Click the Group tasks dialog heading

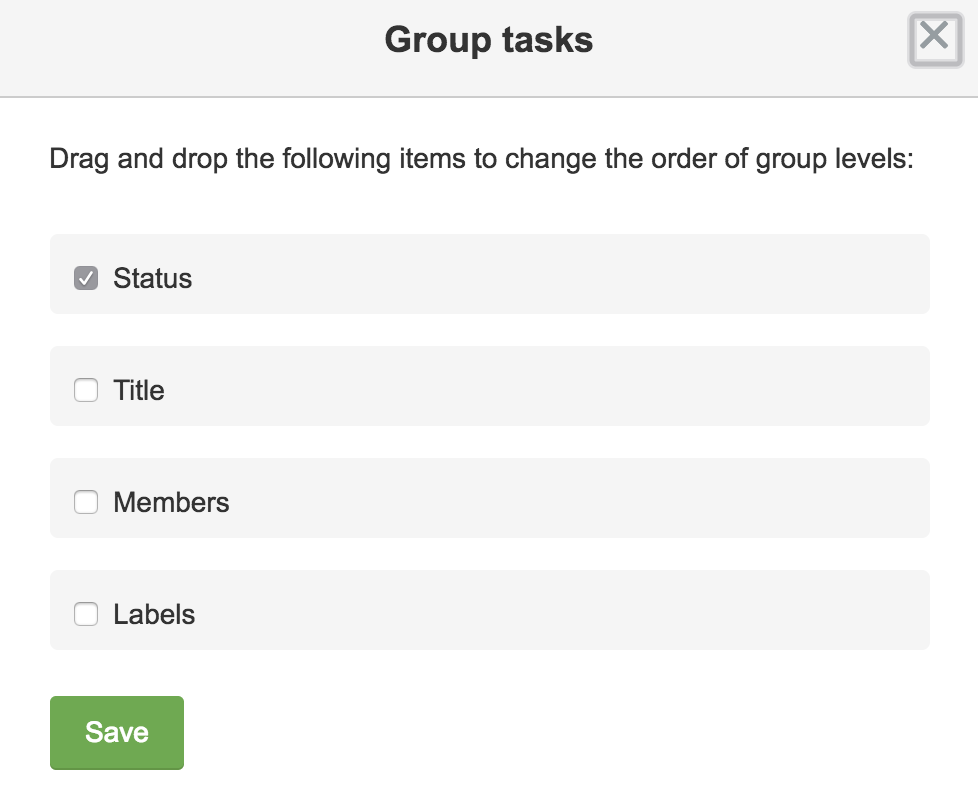pyautogui.click(x=488, y=40)
